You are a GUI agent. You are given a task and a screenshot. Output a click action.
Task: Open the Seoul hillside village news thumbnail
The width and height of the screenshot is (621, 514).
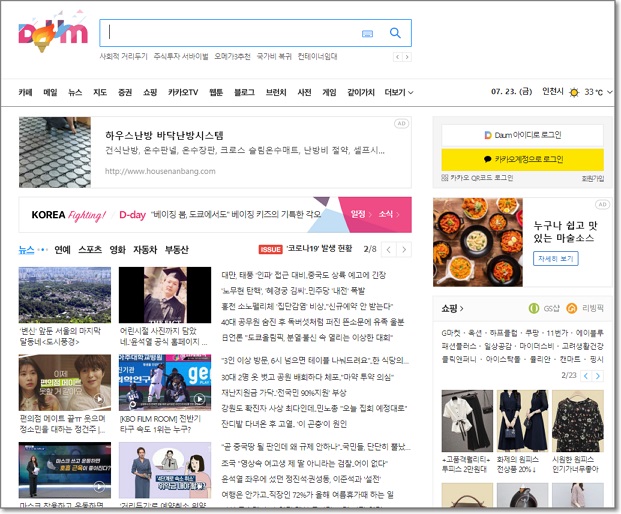click(65, 295)
